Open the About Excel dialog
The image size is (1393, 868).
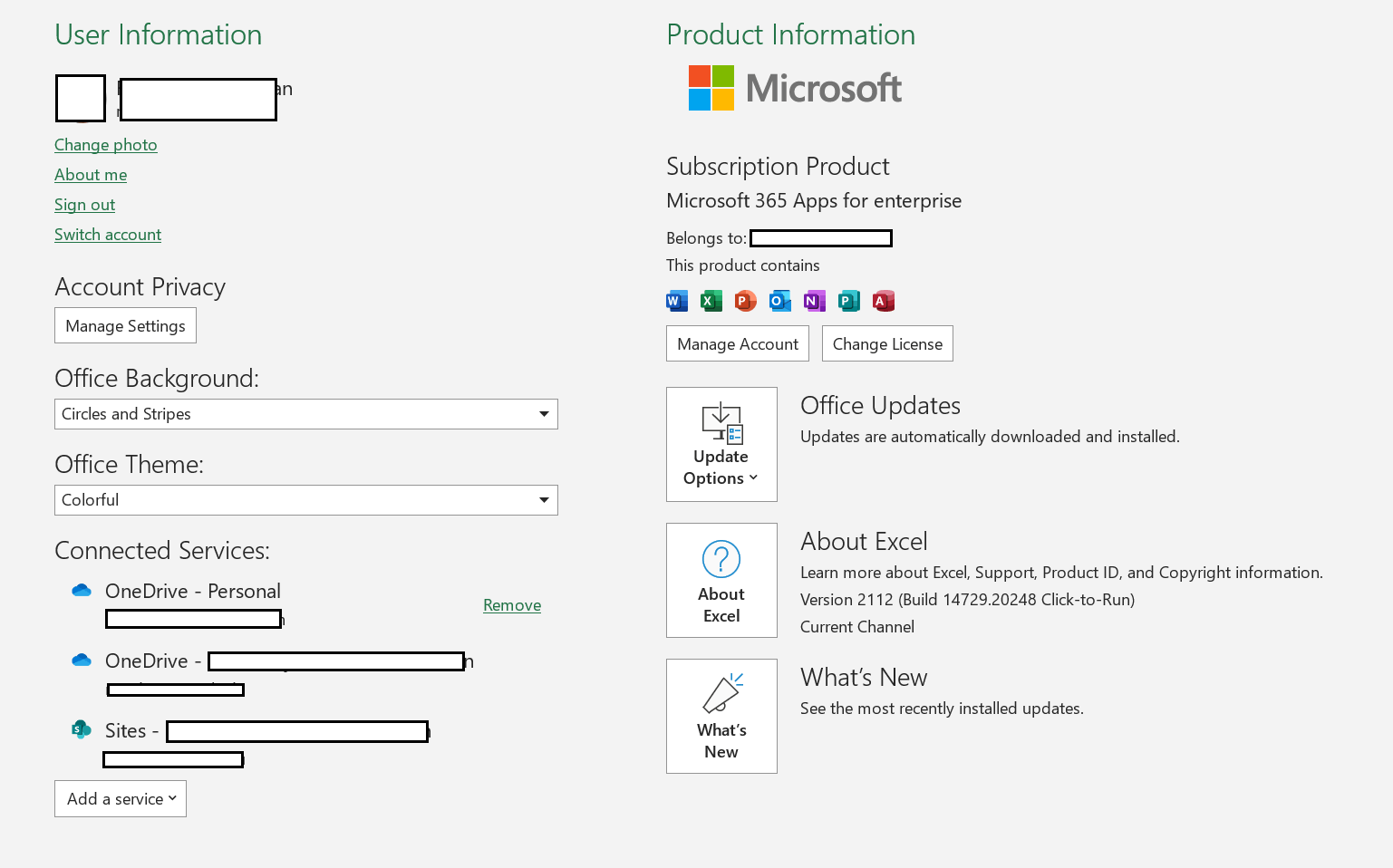(x=721, y=580)
